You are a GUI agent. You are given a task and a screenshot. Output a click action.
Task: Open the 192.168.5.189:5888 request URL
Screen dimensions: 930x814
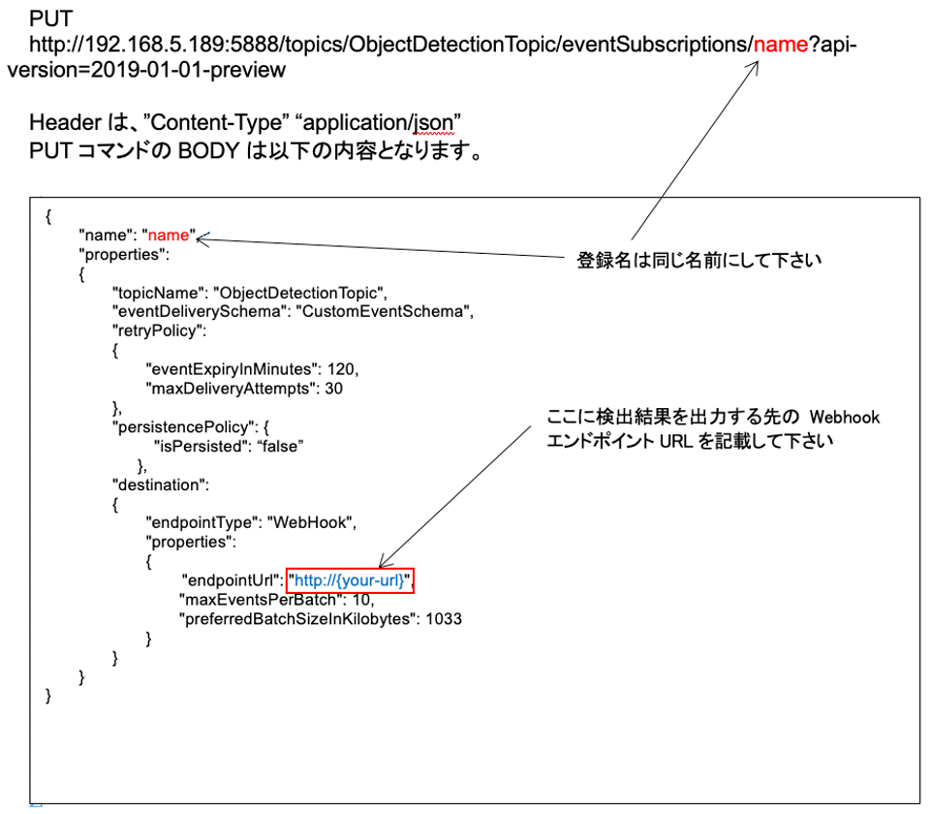point(390,45)
